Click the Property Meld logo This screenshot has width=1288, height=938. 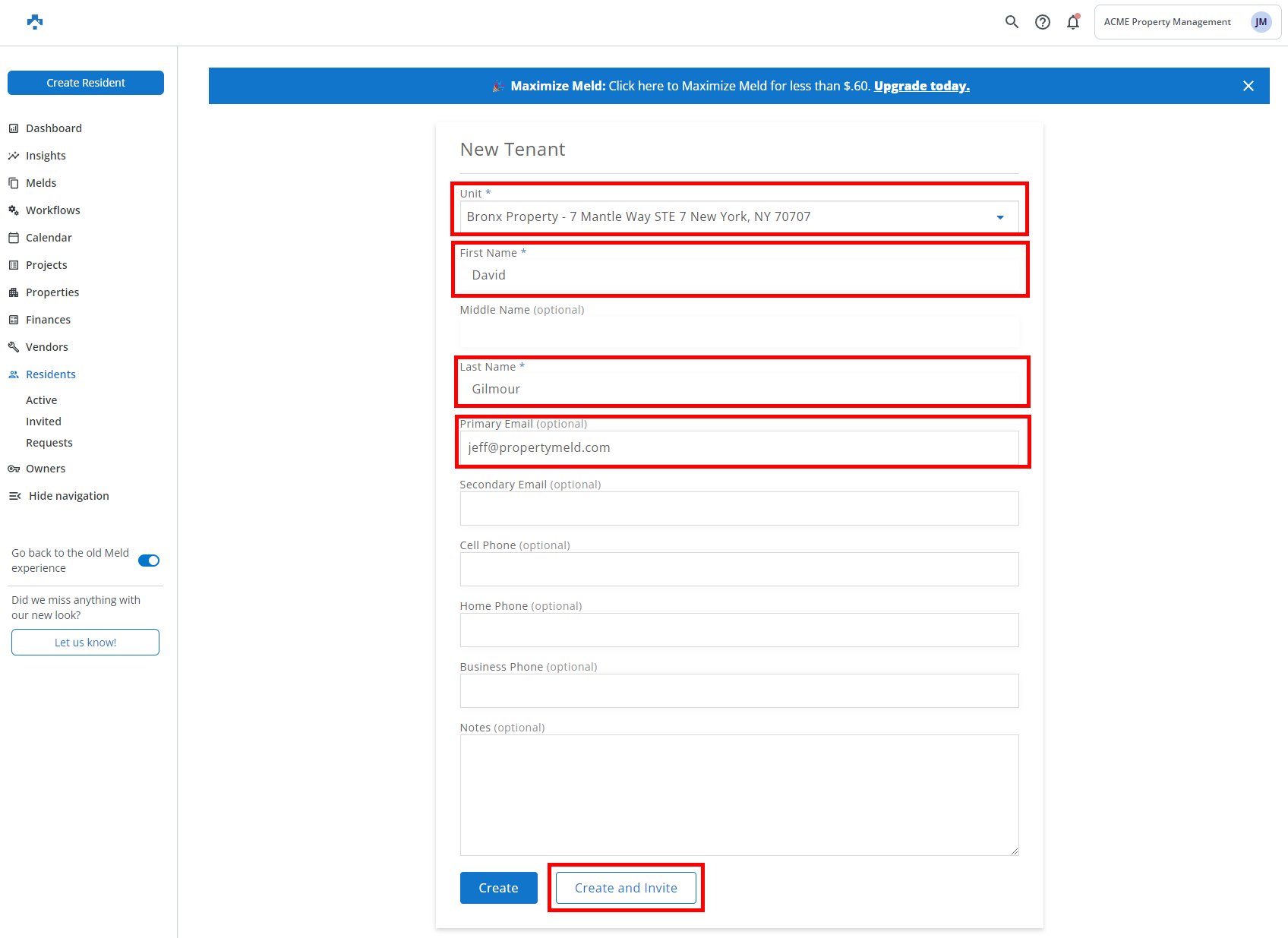point(35,22)
